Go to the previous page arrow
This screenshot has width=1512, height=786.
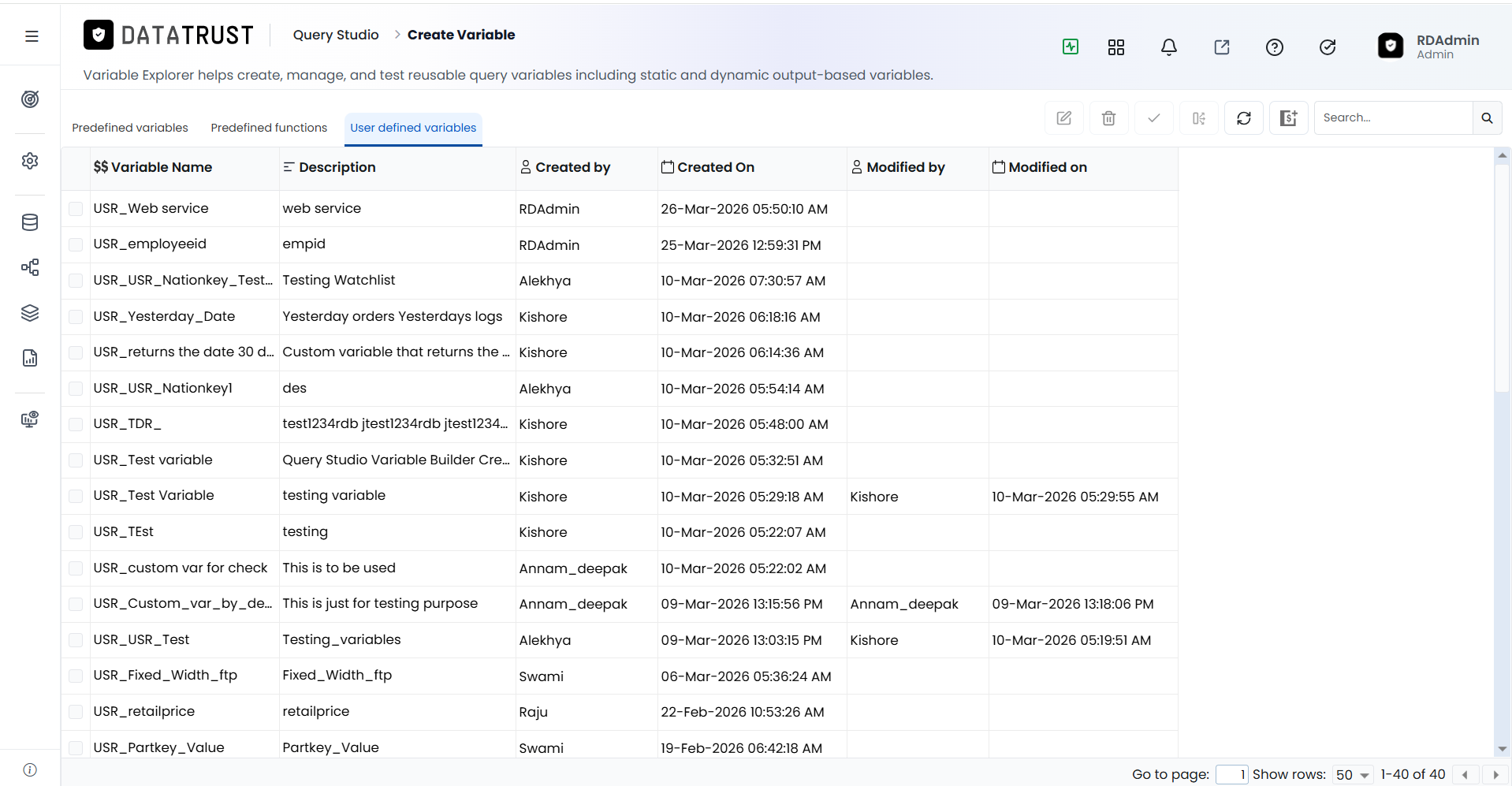1465,775
